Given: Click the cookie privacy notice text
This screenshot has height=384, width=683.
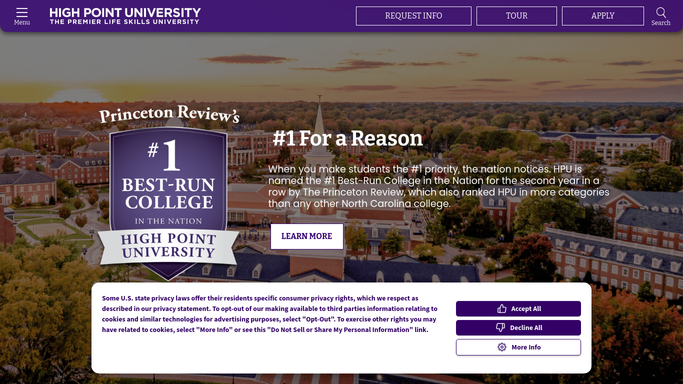Looking at the screenshot, I should point(270,314).
